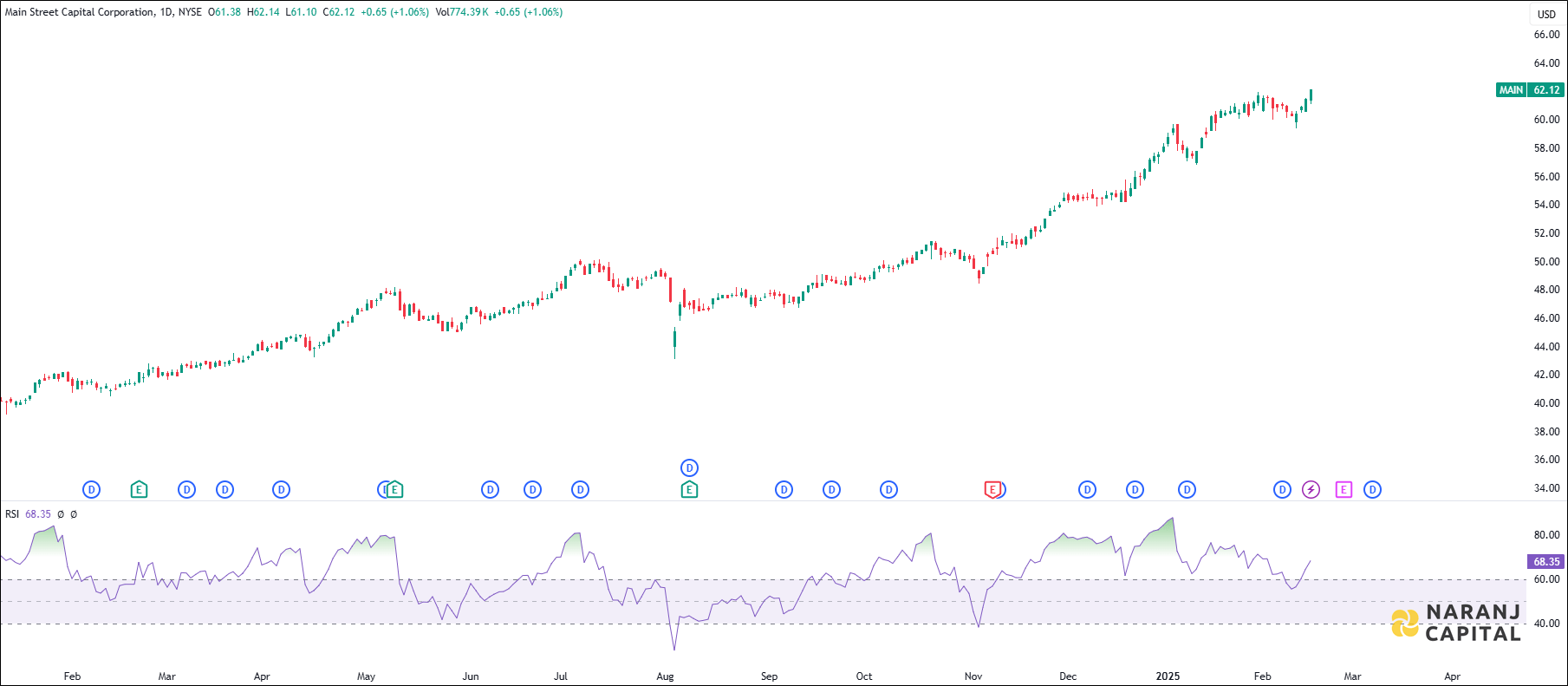
Task: Click the 34.00 price axis label
Action: pos(1546,488)
